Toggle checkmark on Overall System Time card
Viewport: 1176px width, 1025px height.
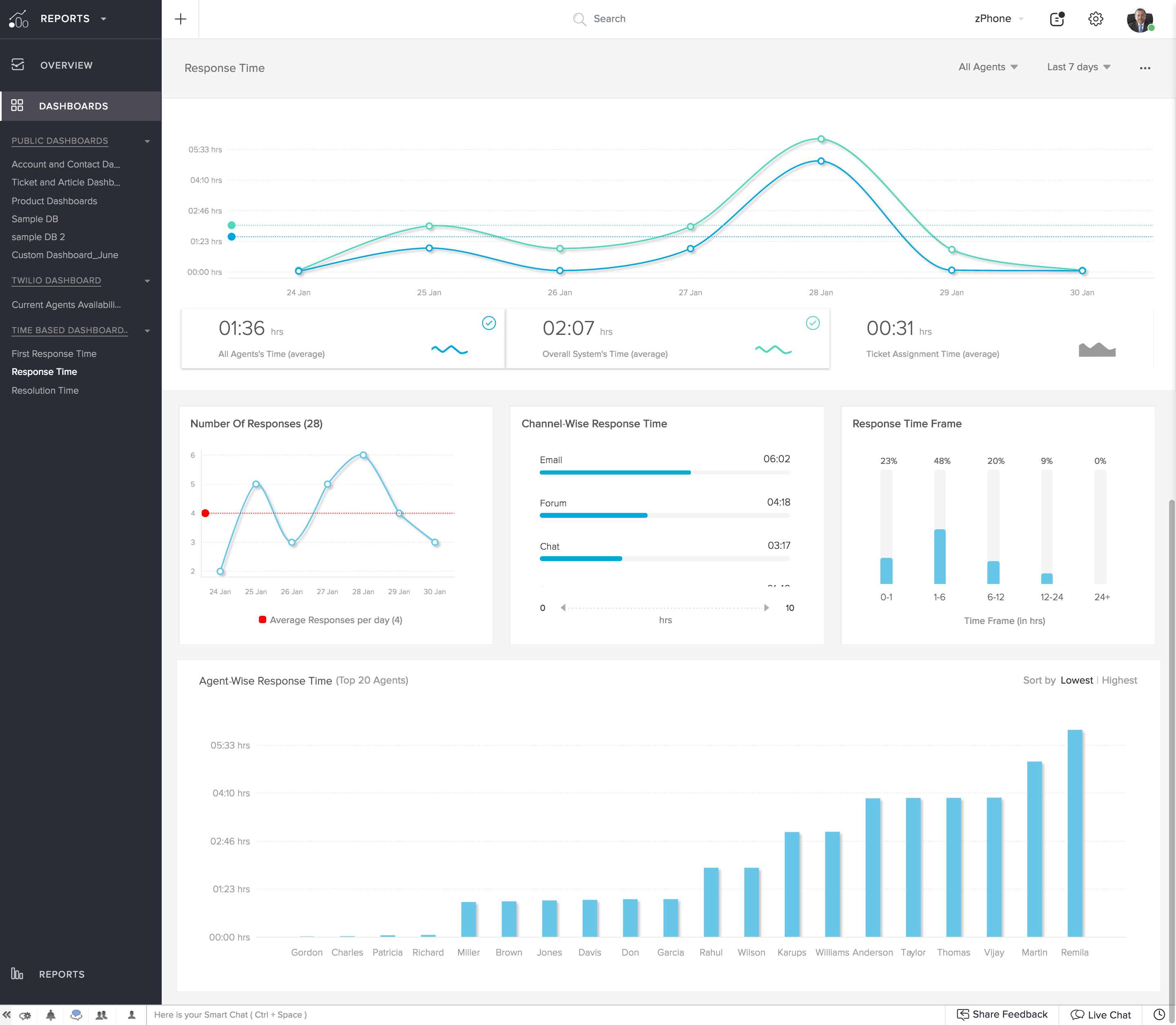click(x=812, y=322)
